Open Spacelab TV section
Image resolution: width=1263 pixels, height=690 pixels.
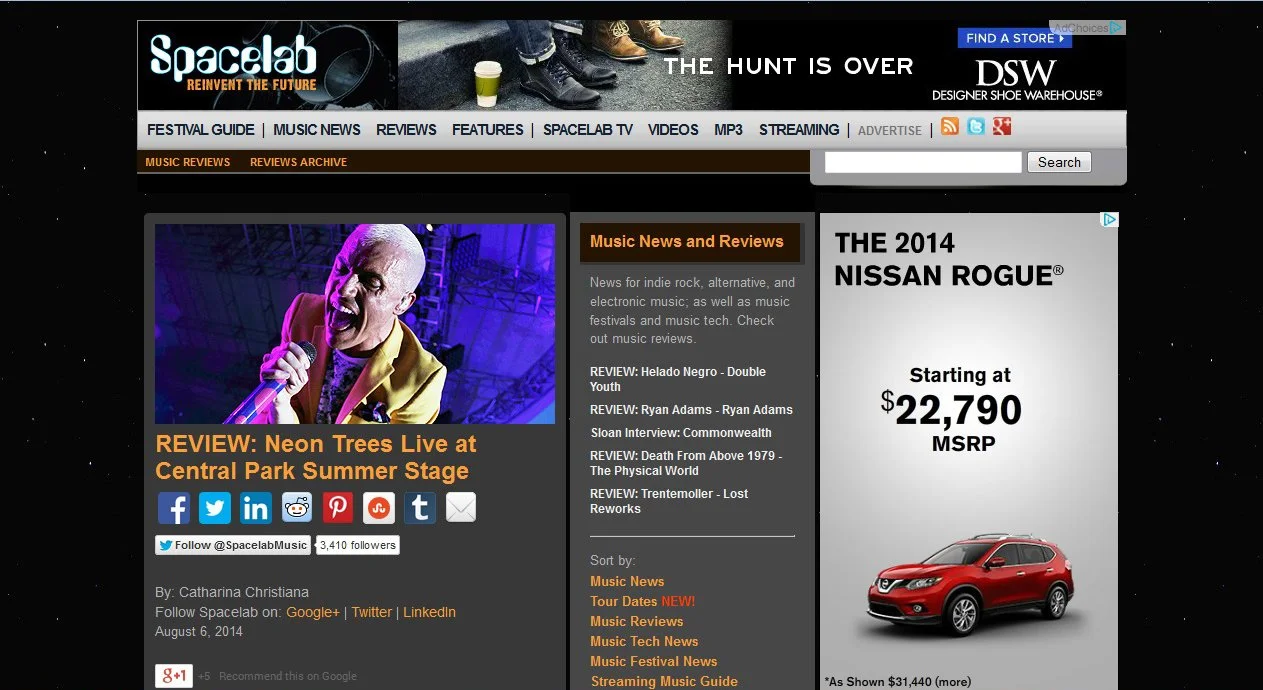point(588,130)
